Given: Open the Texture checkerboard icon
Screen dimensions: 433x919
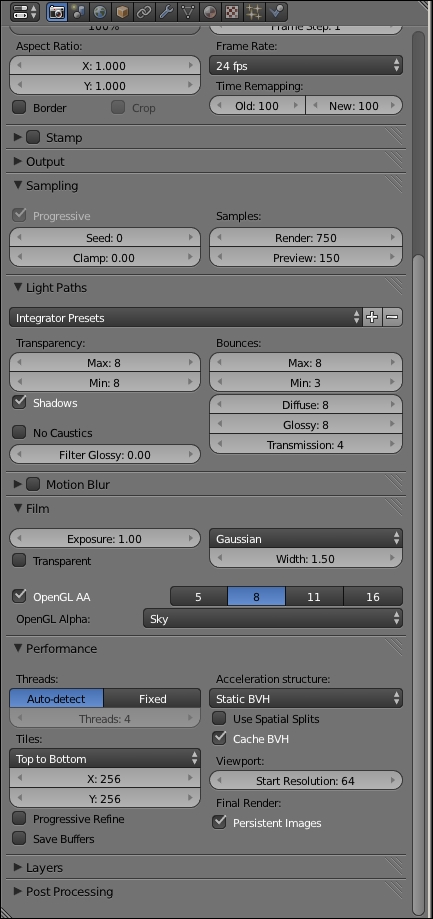Looking at the screenshot, I should (x=233, y=11).
